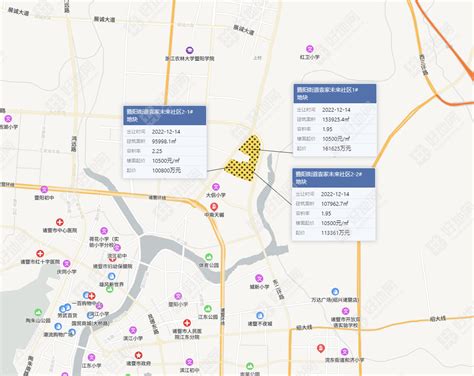This screenshot has width=474, height=376.
Task: Click the 体育公园 park marker
Action: 209,257
